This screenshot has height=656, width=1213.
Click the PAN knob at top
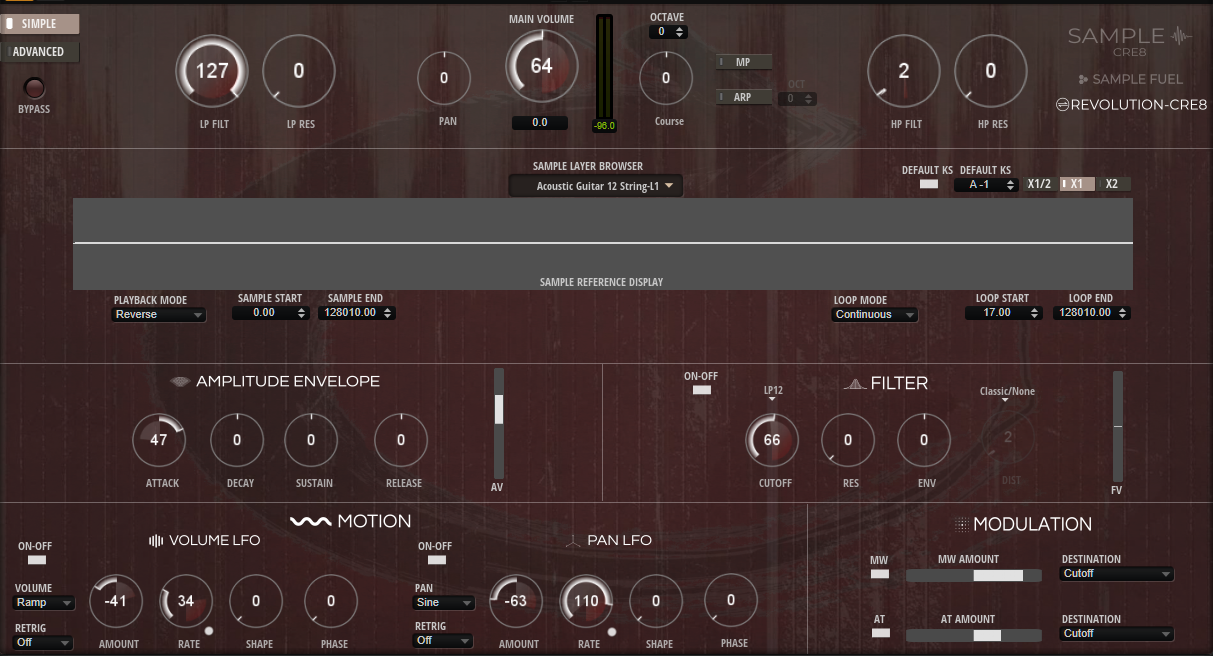click(x=443, y=78)
